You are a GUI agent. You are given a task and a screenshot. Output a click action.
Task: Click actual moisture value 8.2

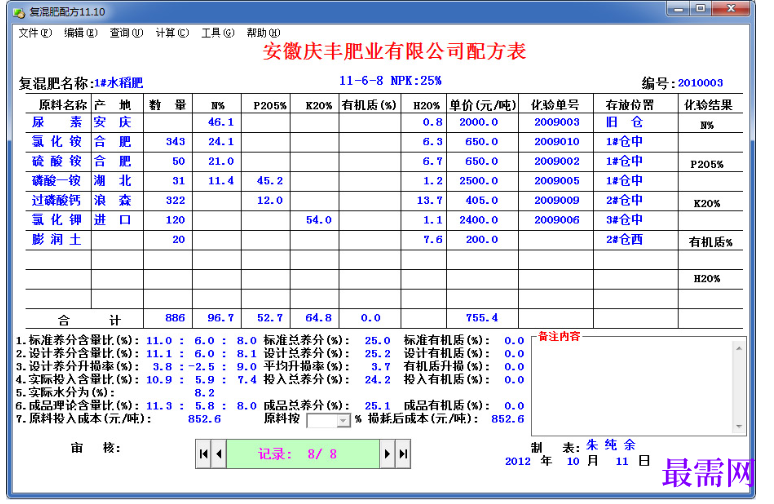[204, 393]
